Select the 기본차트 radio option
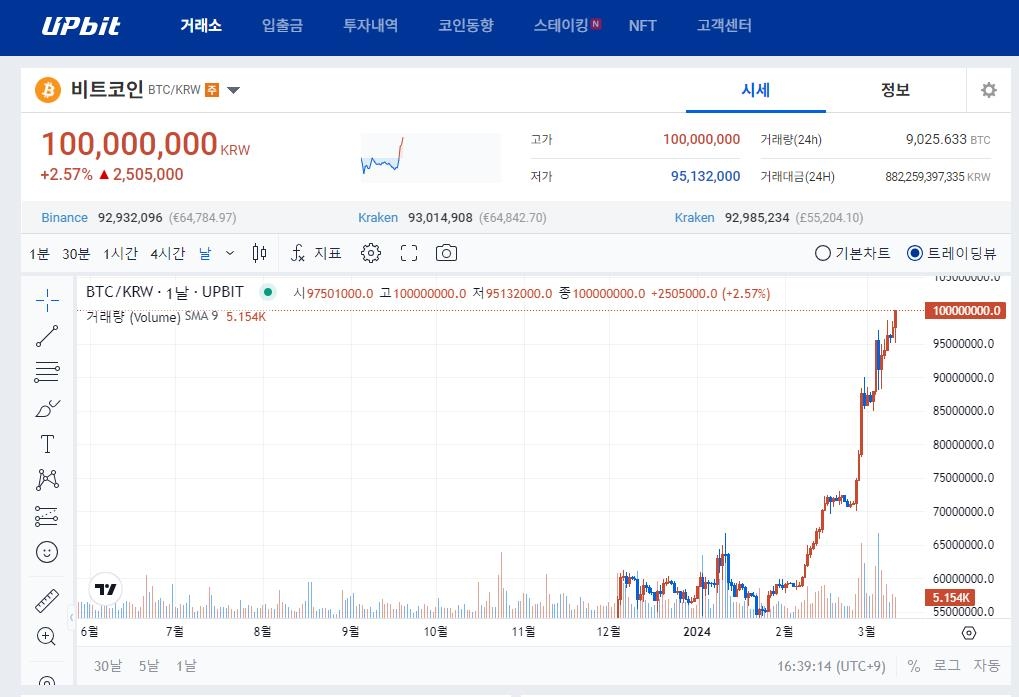The image size is (1019, 697). pos(823,253)
